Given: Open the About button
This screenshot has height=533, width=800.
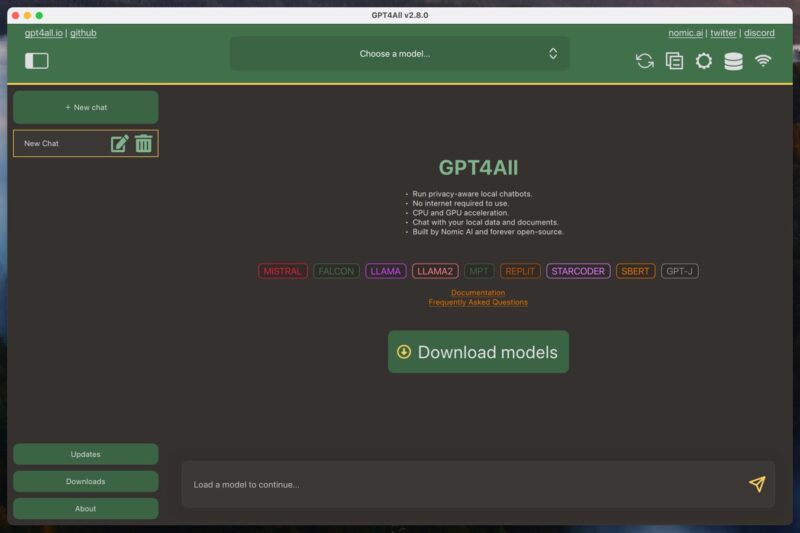Looking at the screenshot, I should (x=86, y=509).
